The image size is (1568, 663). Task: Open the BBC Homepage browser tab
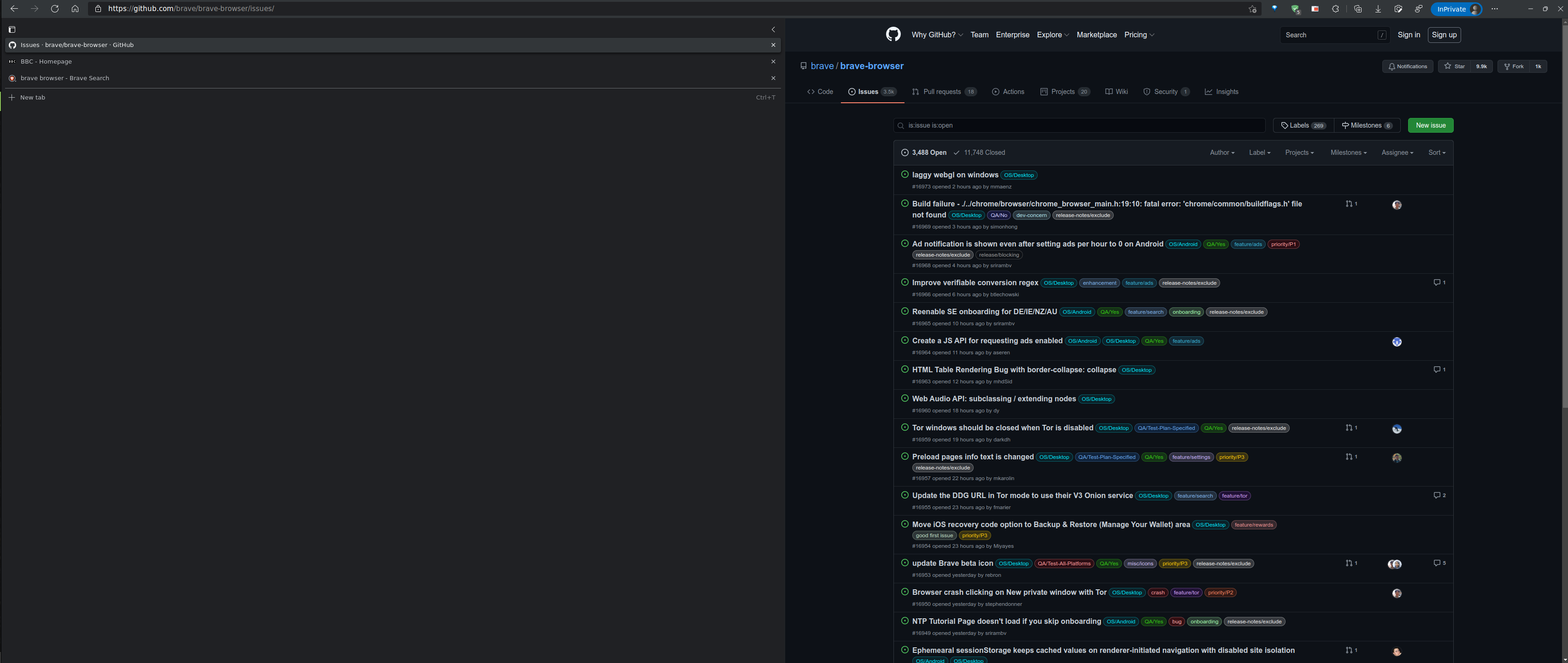point(46,61)
